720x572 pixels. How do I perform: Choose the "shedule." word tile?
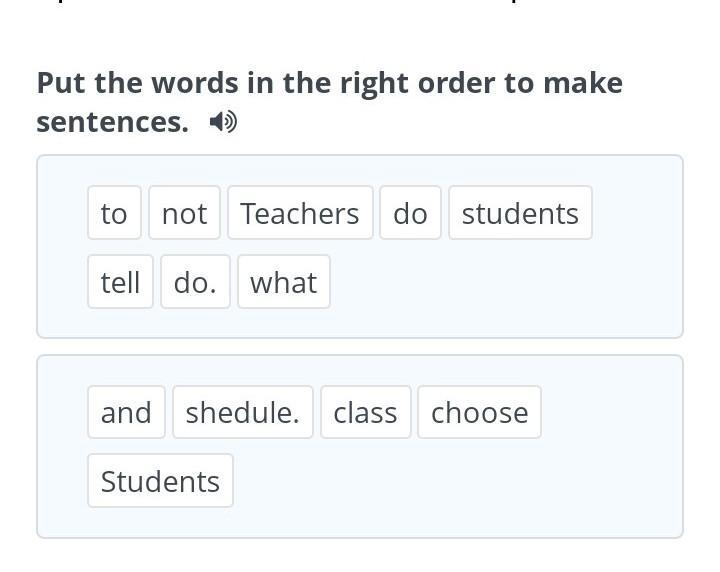[x=243, y=412]
